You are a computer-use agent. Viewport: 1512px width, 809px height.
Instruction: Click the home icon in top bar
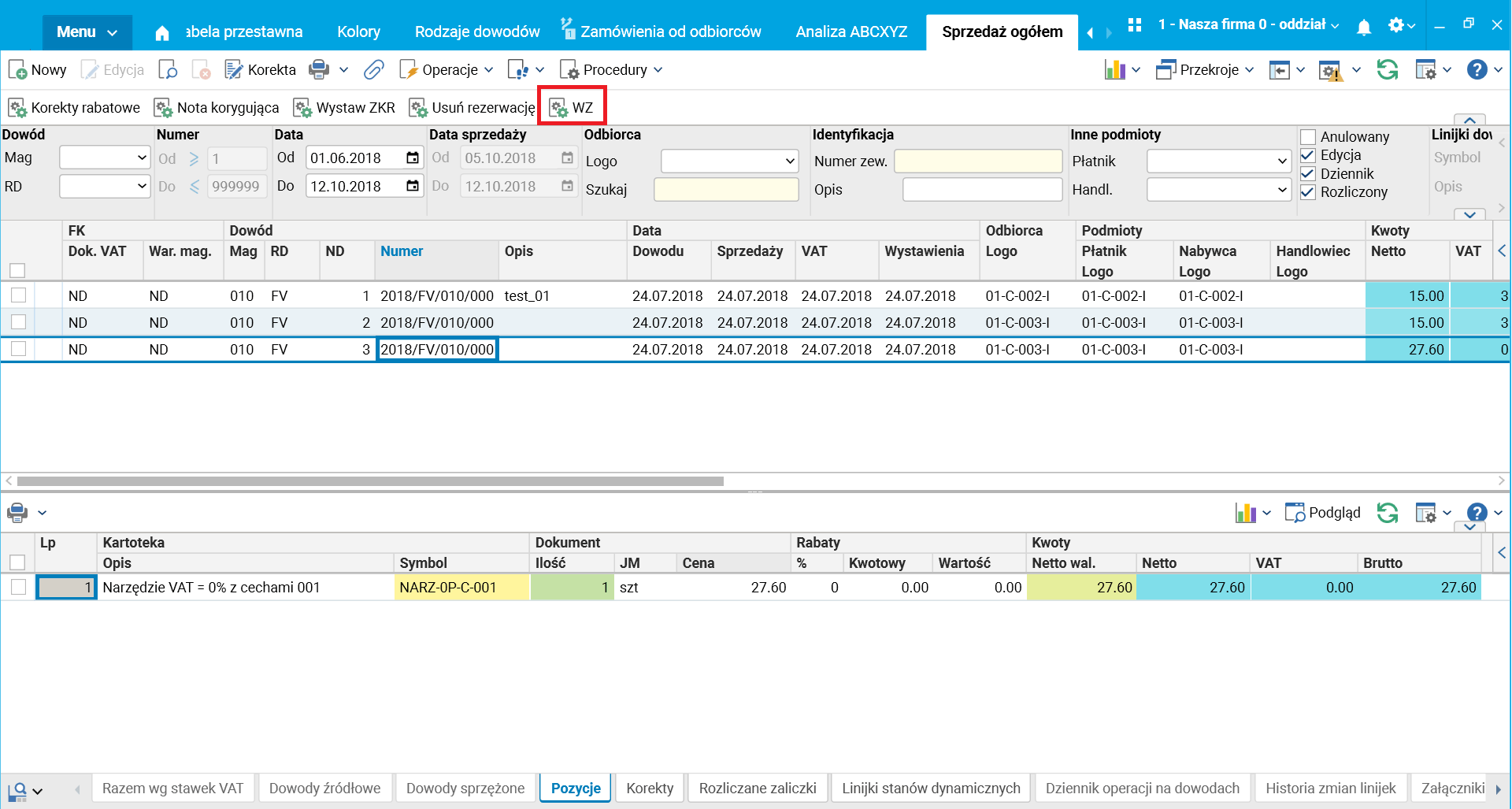pos(162,32)
